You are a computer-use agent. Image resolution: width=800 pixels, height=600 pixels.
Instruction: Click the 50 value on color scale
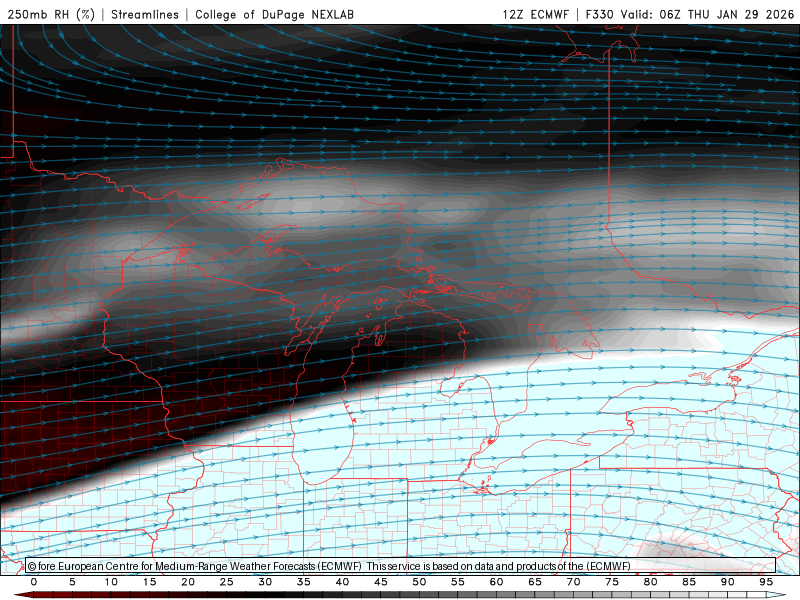(x=419, y=582)
